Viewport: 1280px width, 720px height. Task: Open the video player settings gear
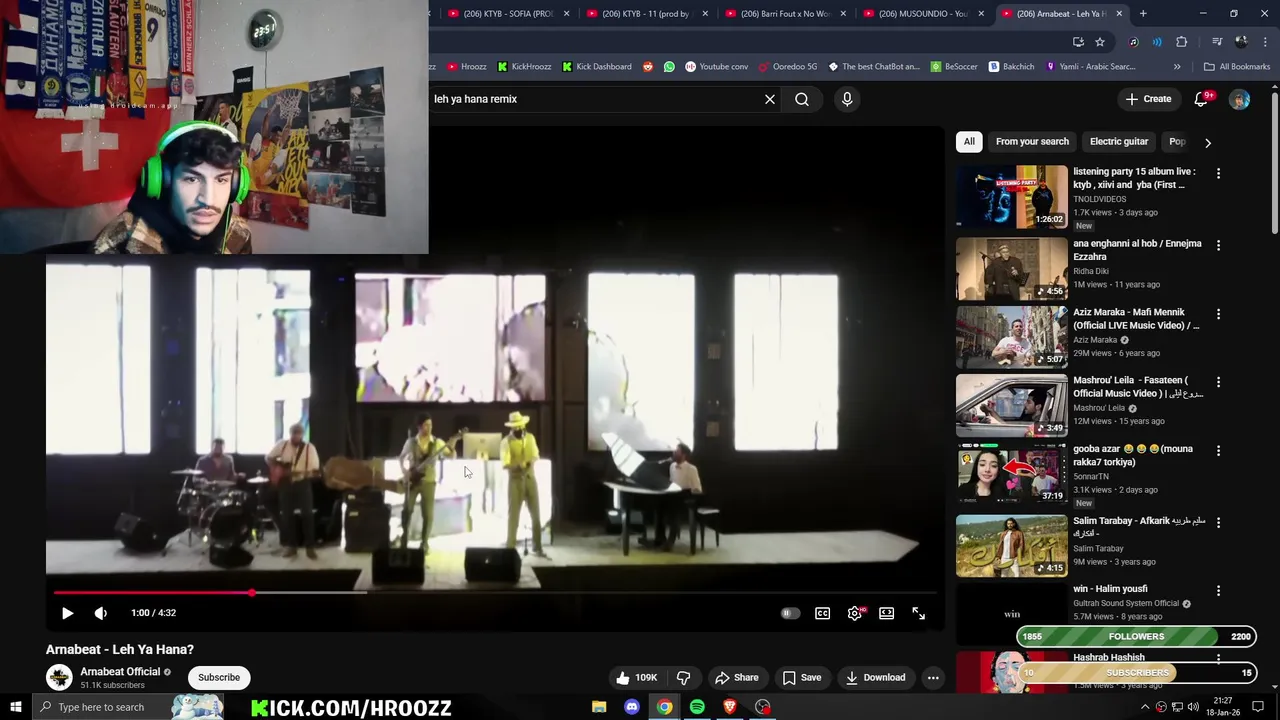tap(855, 613)
